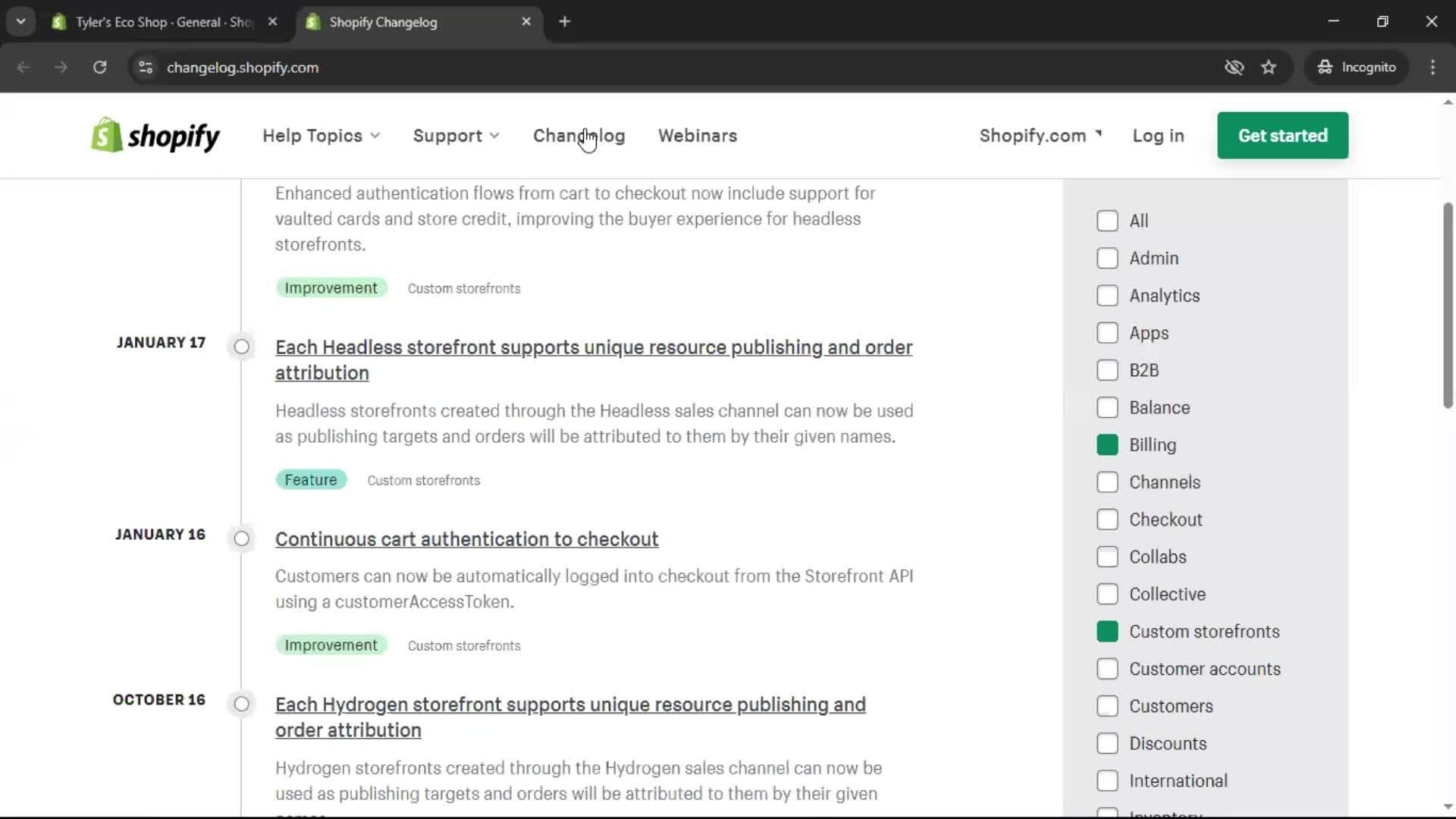Screen dimensions: 1456x819
Task: Bookmark the page with the star icon
Action: point(1269,67)
